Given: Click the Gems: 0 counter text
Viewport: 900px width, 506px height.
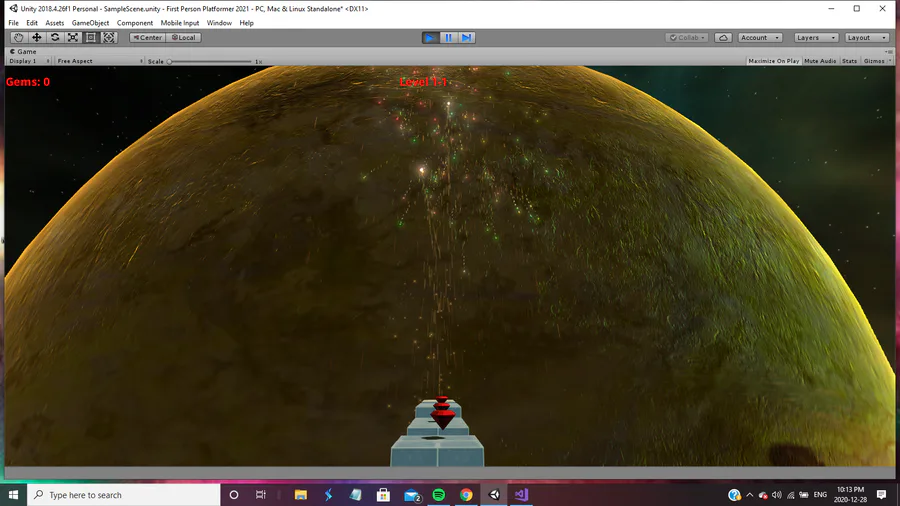Looking at the screenshot, I should [28, 82].
